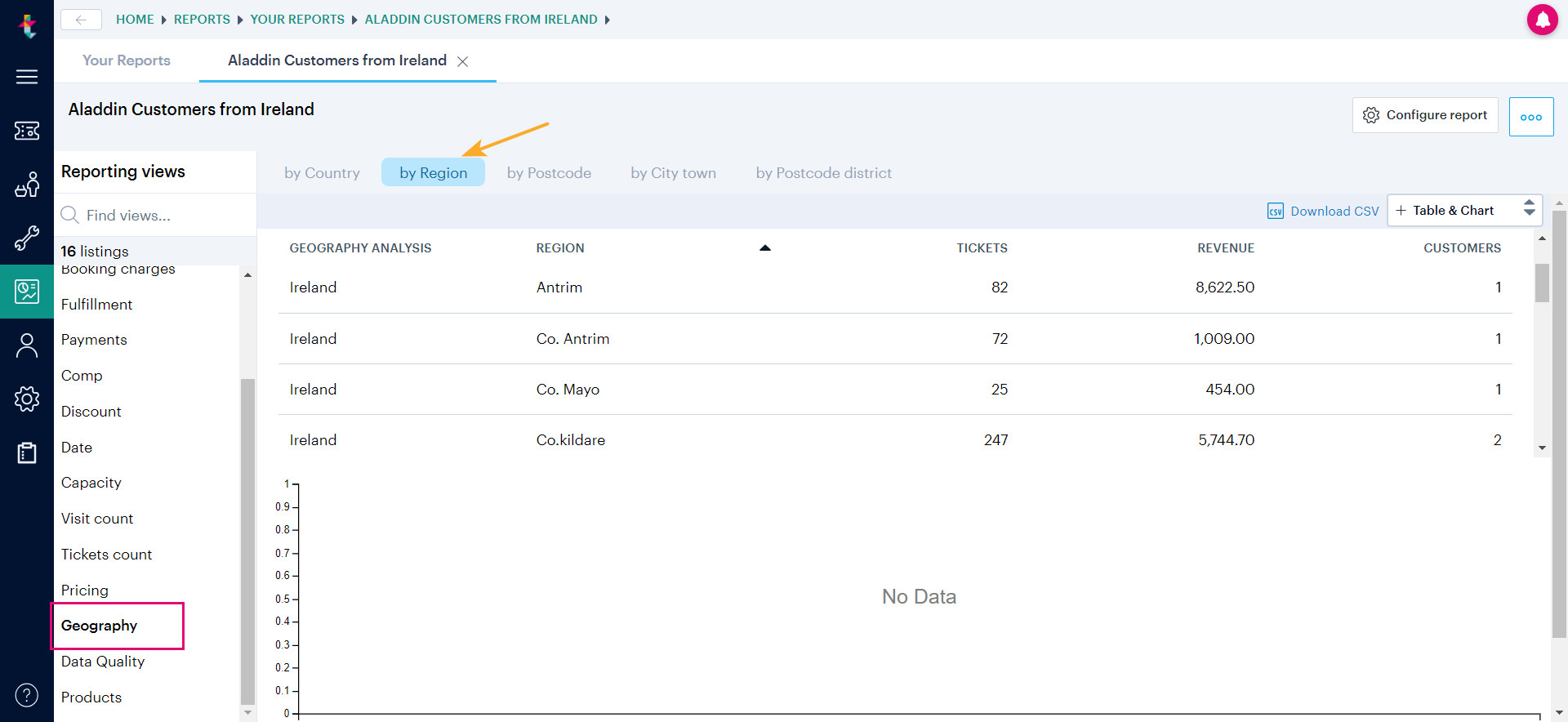This screenshot has height=722, width=1568.
Task: Switch to Your Reports tab
Action: pyautogui.click(x=127, y=60)
